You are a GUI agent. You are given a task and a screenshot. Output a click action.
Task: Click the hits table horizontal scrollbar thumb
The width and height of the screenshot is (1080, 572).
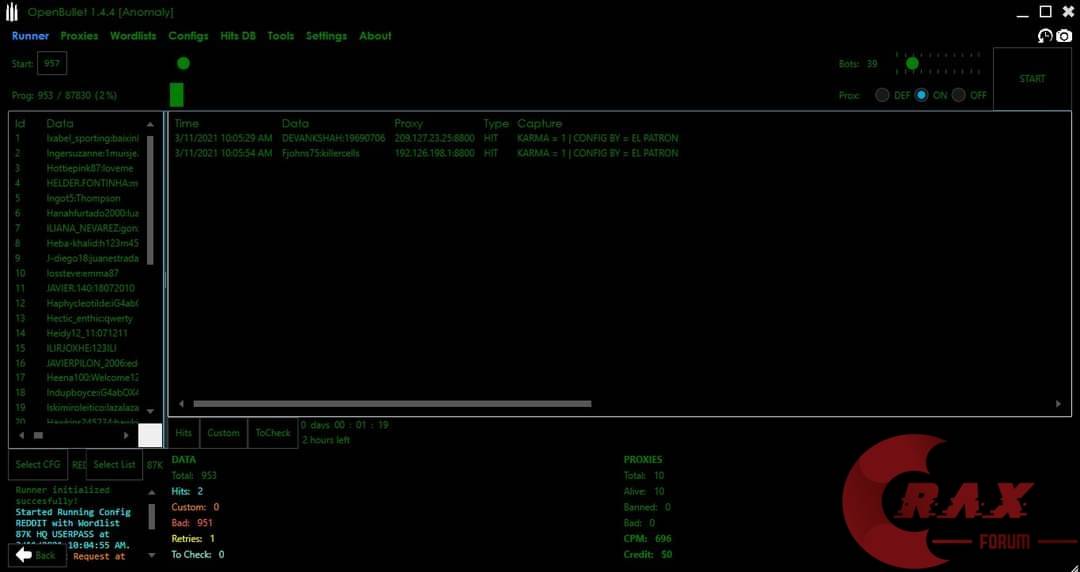(392, 404)
